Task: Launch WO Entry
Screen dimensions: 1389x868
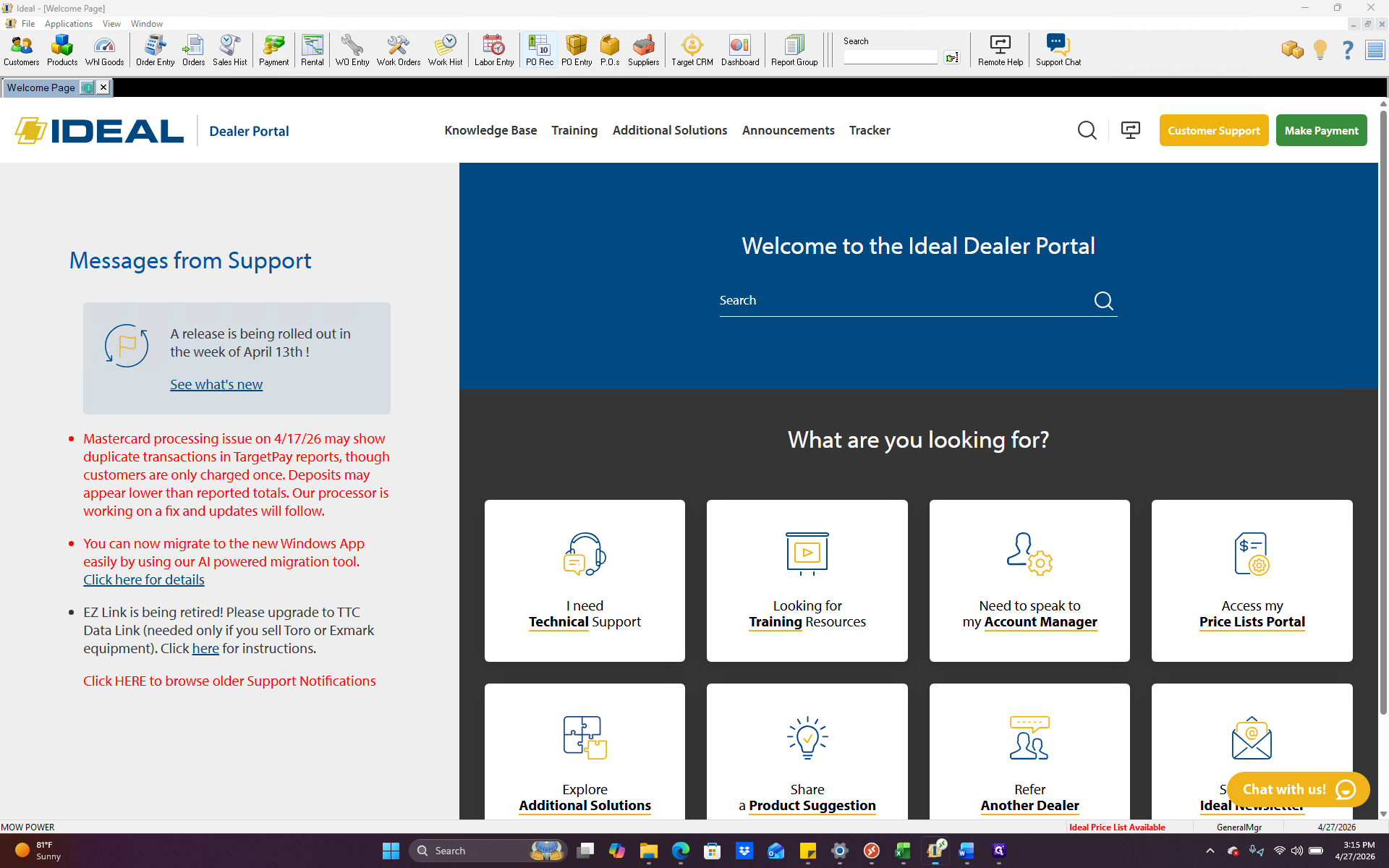Action: point(352,51)
